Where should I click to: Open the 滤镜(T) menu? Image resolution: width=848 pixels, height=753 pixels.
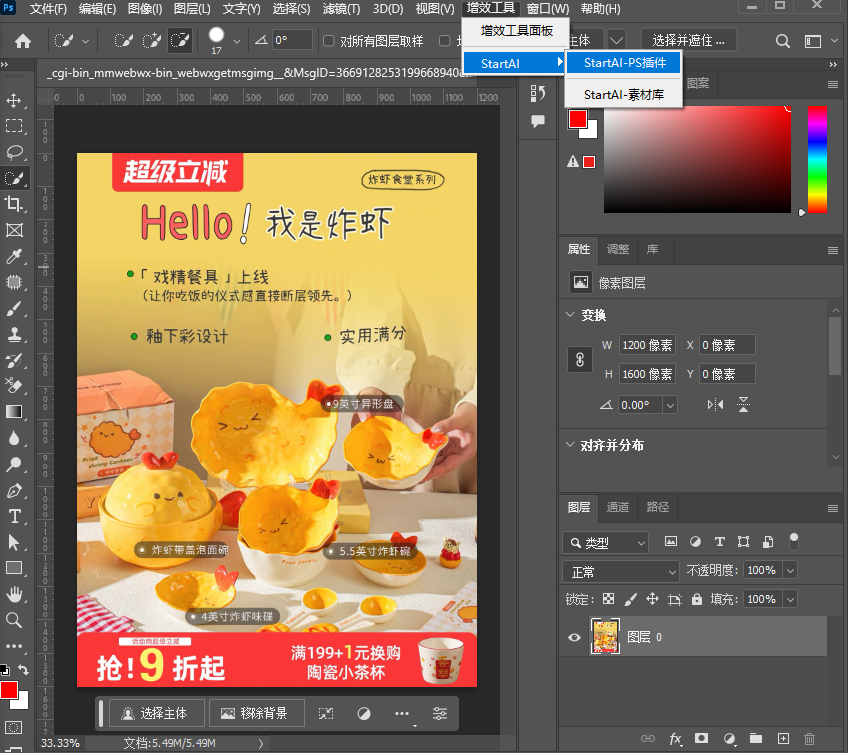click(x=341, y=9)
